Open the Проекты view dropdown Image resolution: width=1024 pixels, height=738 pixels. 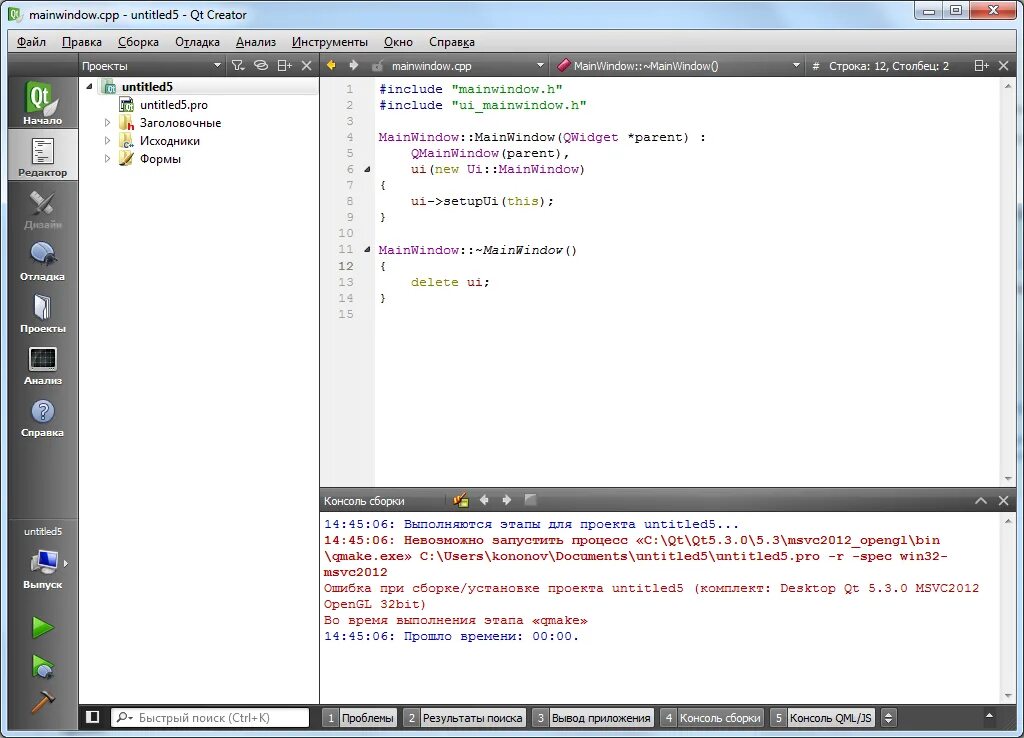(152, 65)
